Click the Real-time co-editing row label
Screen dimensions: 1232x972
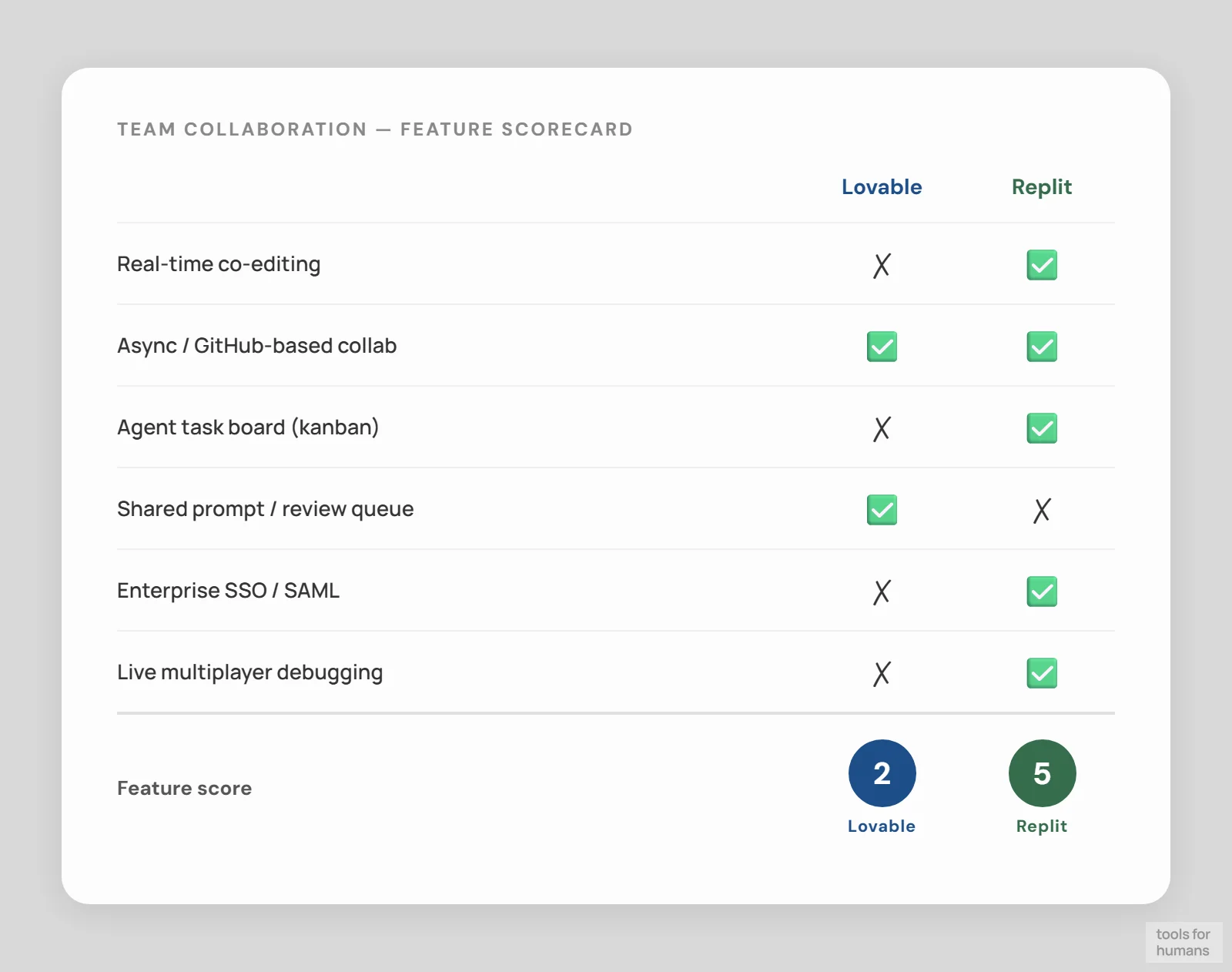pyautogui.click(x=219, y=264)
